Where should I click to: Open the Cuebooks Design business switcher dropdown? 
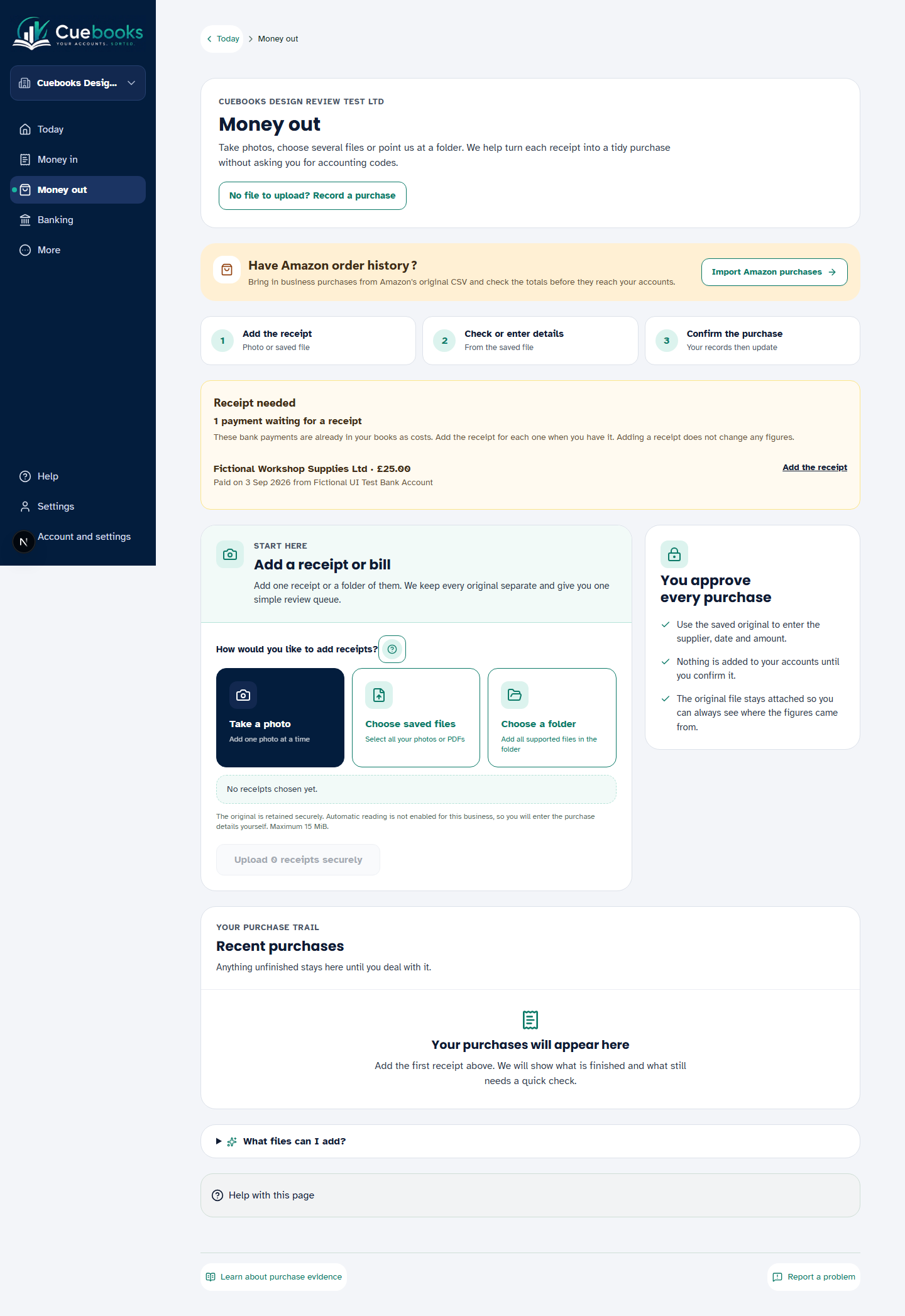click(x=78, y=83)
